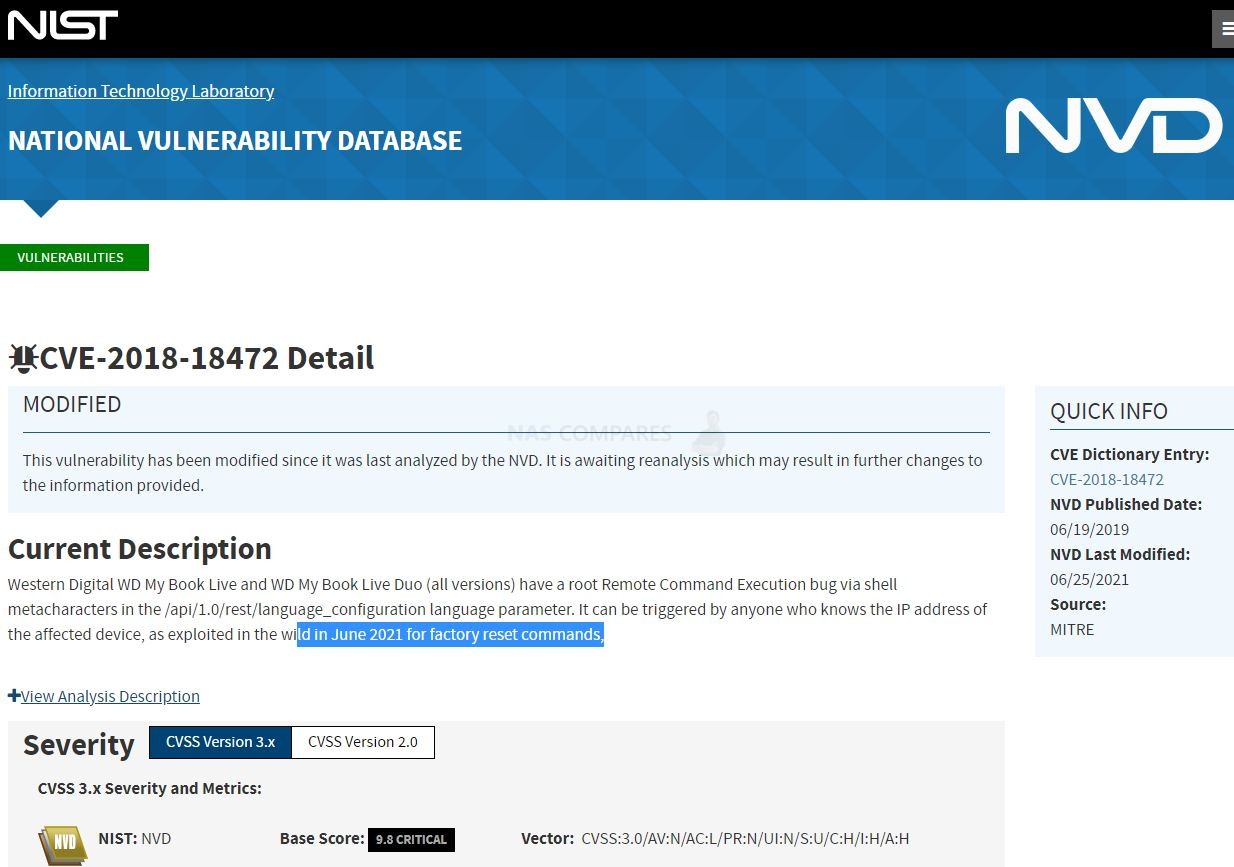
Task: Open the hamburger menu icon
Action: (1224, 29)
